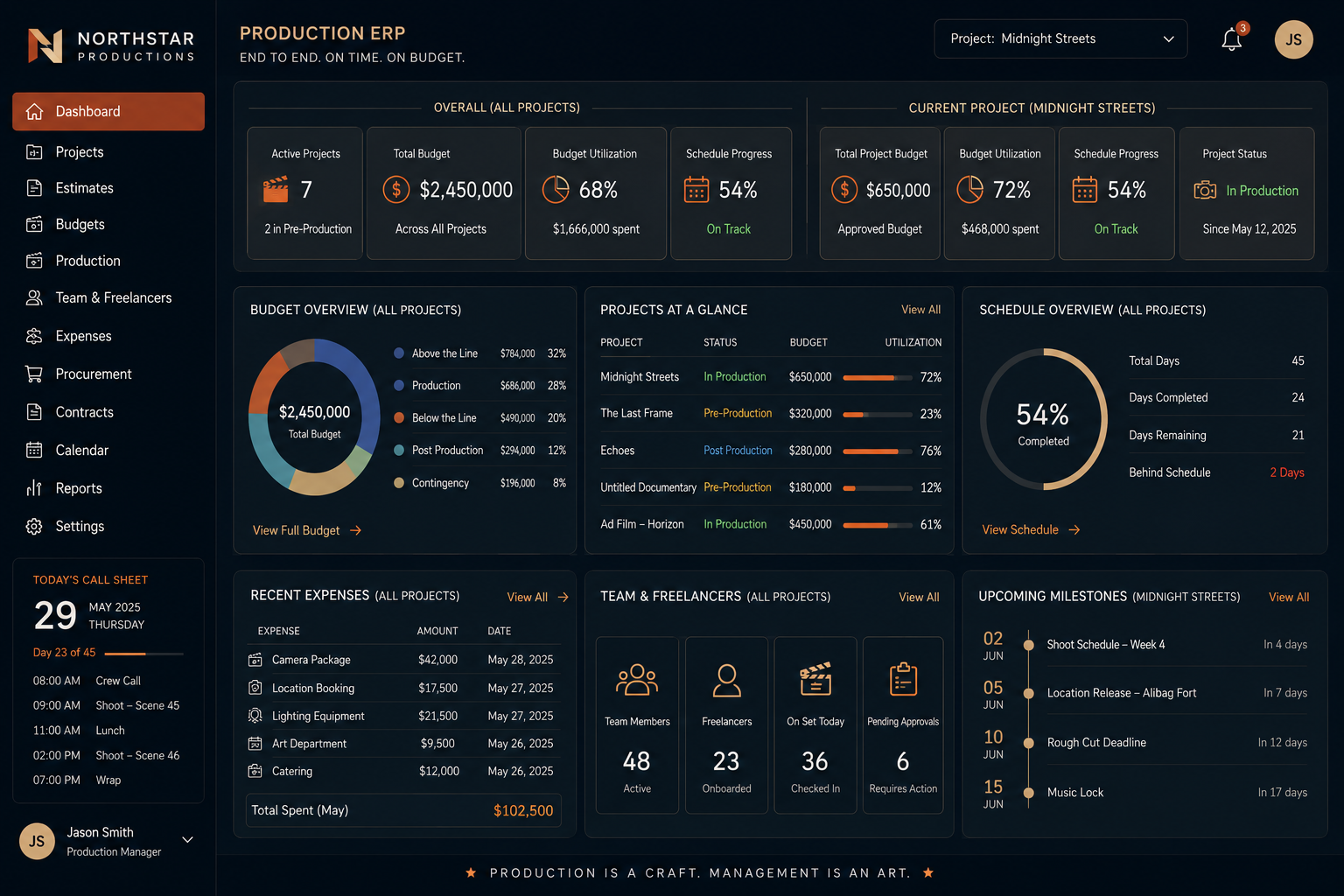Click the Project Status camera icon
1344x896 pixels.
pyautogui.click(x=1205, y=190)
